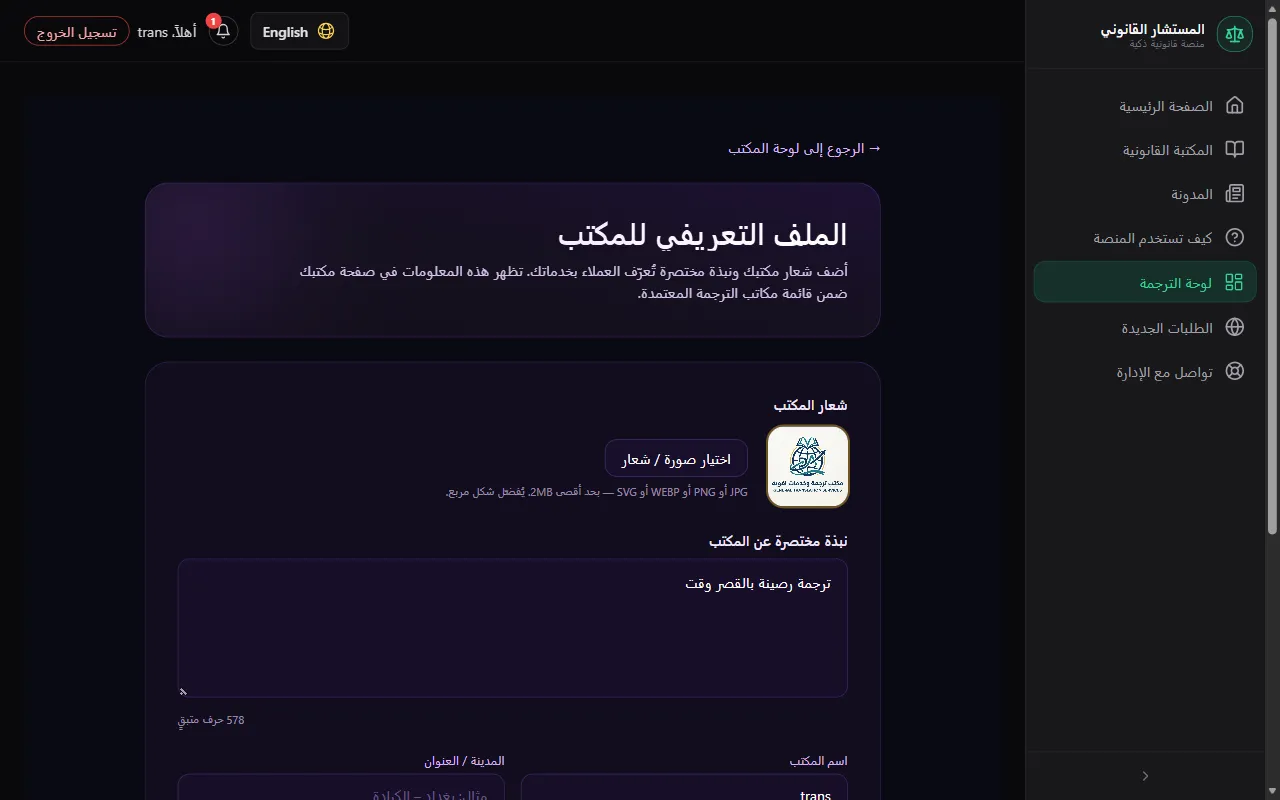Select لوحة الترجمة in the sidebar
The image size is (1280, 800).
(1145, 282)
